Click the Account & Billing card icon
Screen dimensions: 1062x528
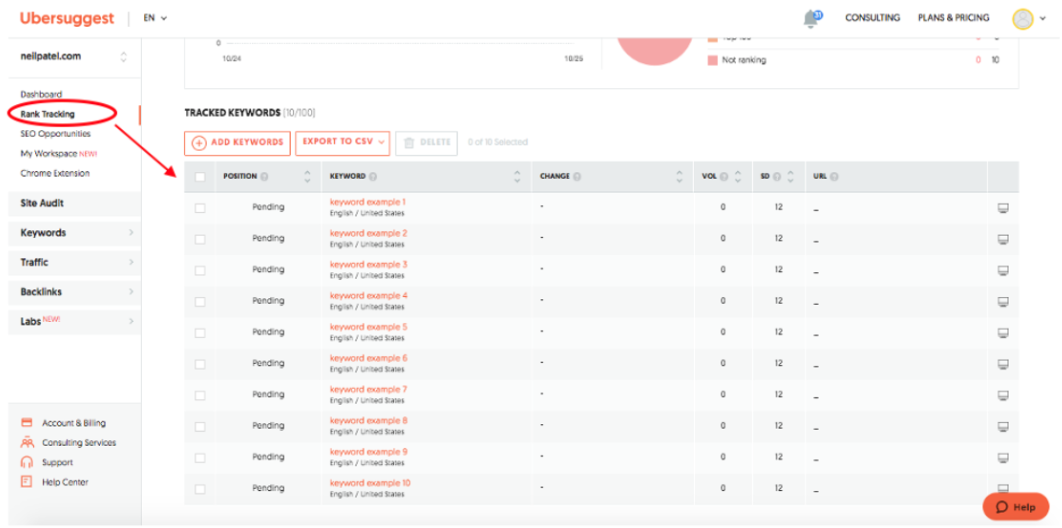tap(27, 423)
